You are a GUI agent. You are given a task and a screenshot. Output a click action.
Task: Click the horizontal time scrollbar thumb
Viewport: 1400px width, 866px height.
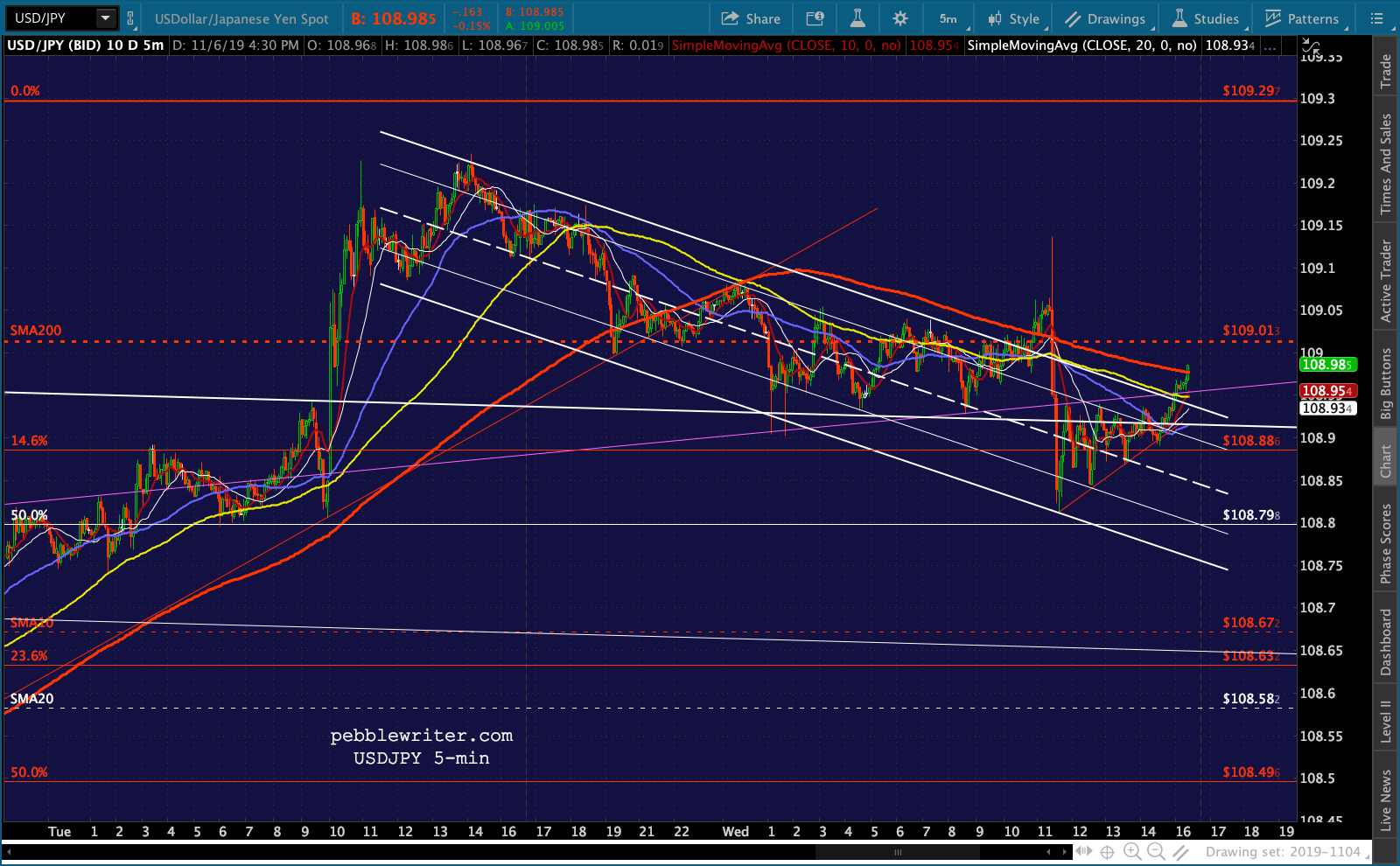coord(897,852)
